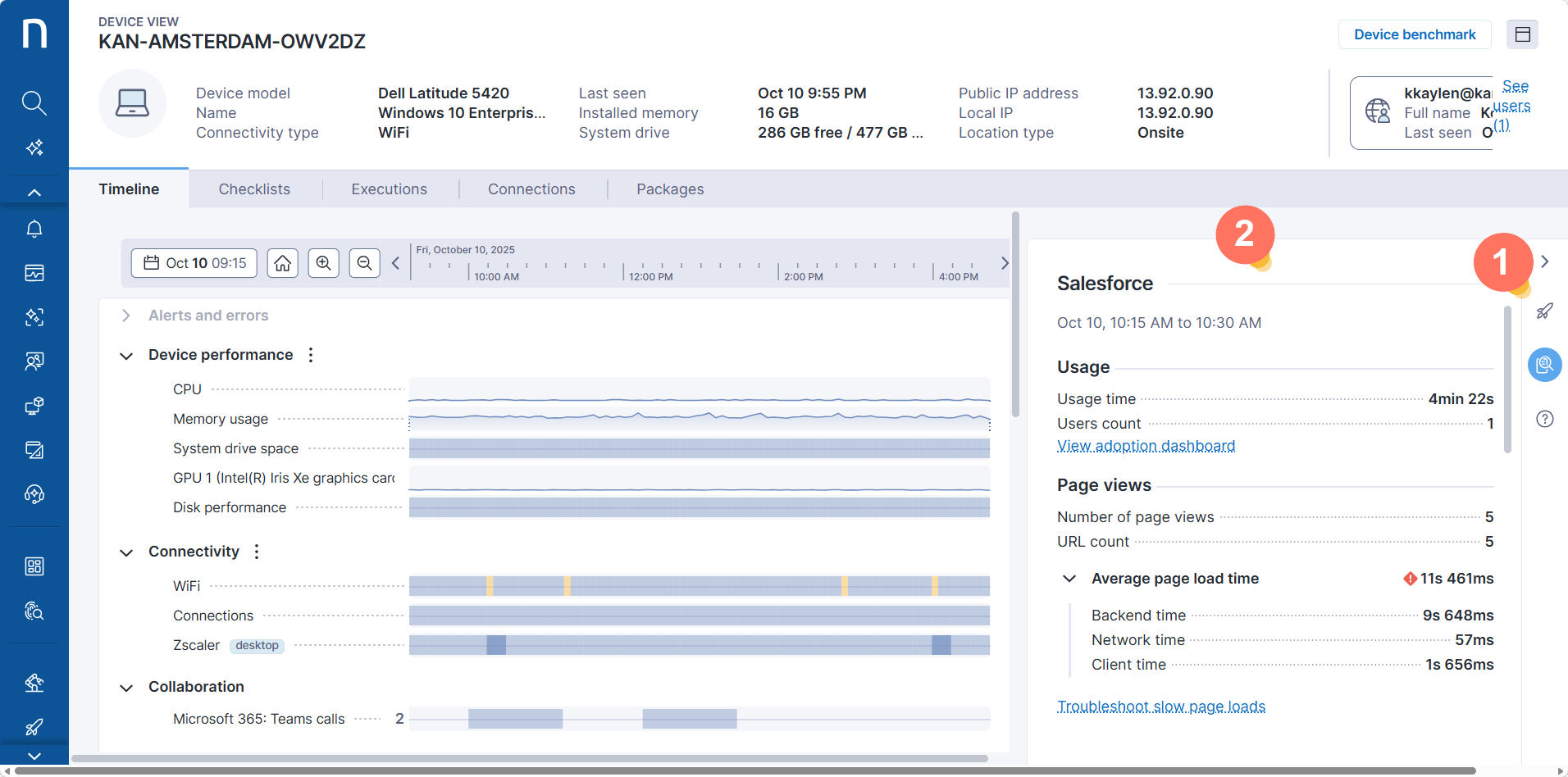The image size is (1568, 777).
Task: Collapse sidebar section with up chevron
Action: [34, 193]
